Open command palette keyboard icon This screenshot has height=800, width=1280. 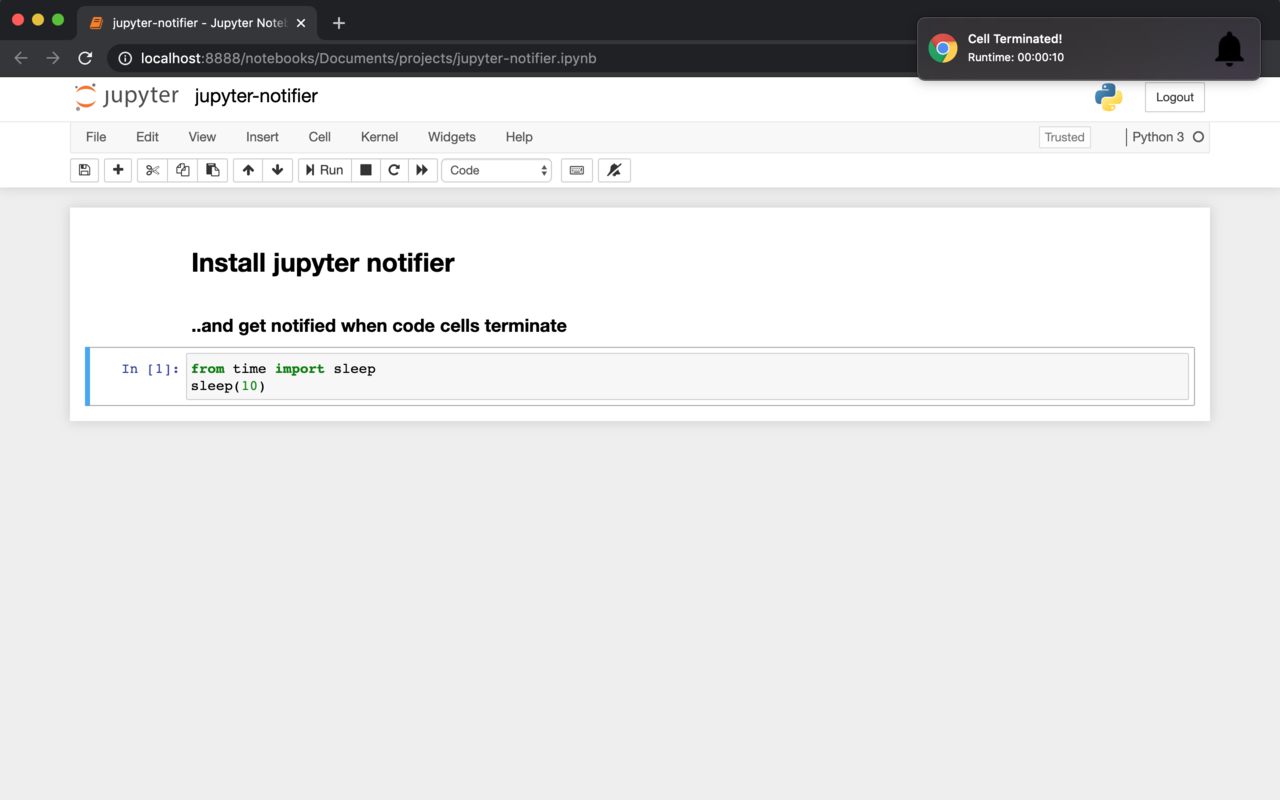tap(577, 170)
